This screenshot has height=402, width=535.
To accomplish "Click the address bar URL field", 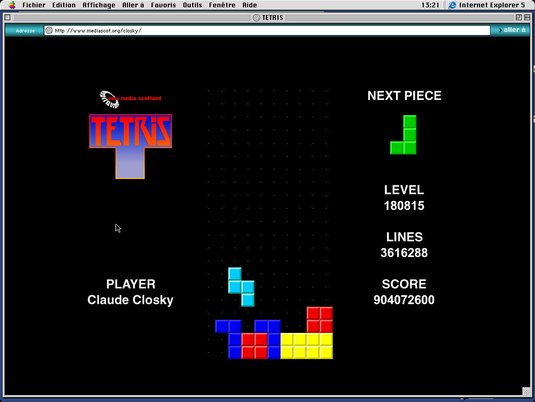I will (x=267, y=30).
